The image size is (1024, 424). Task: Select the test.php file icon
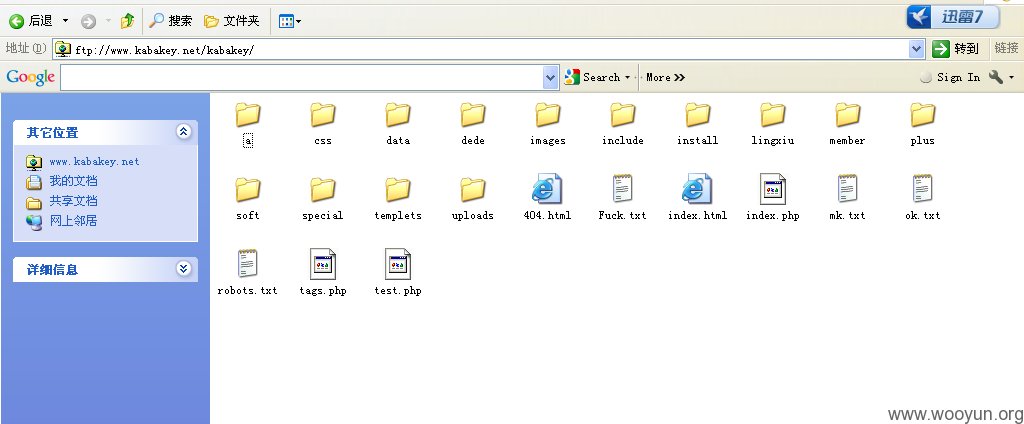pyautogui.click(x=398, y=264)
